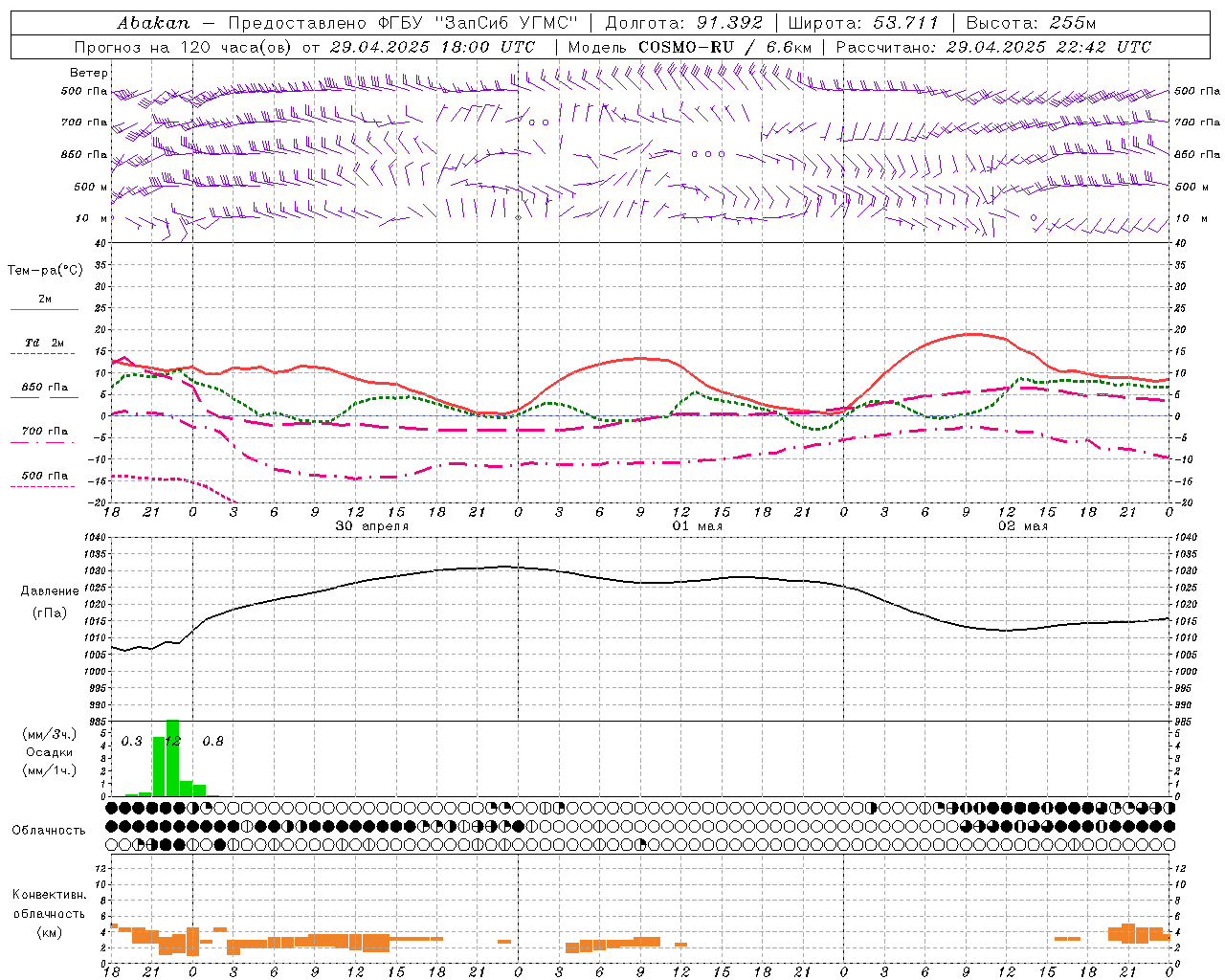Select the 30 апреля date label
1225x980 pixels.
tap(371, 526)
